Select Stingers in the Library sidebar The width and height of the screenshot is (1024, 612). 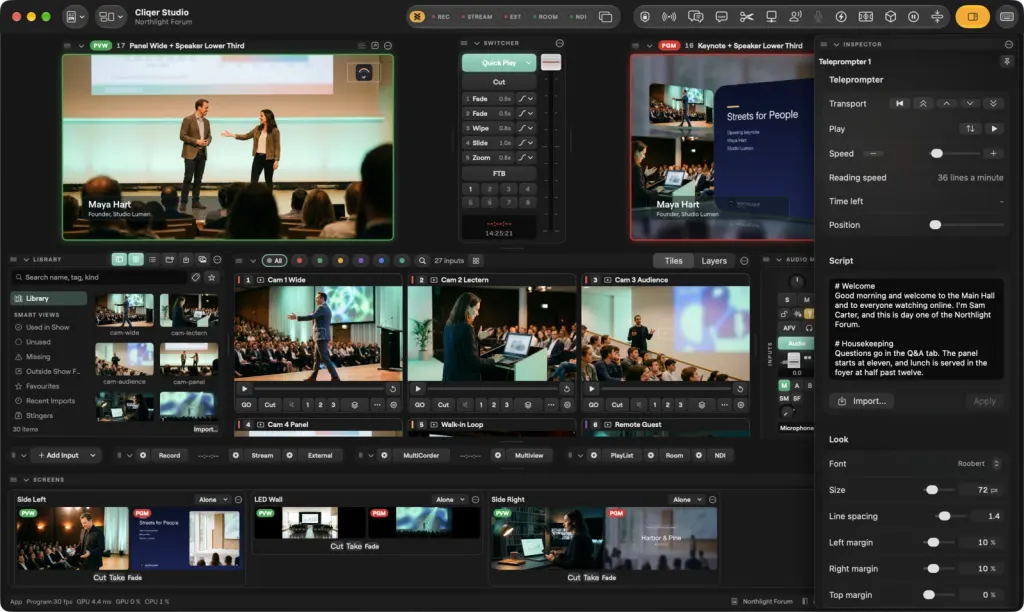(40, 415)
